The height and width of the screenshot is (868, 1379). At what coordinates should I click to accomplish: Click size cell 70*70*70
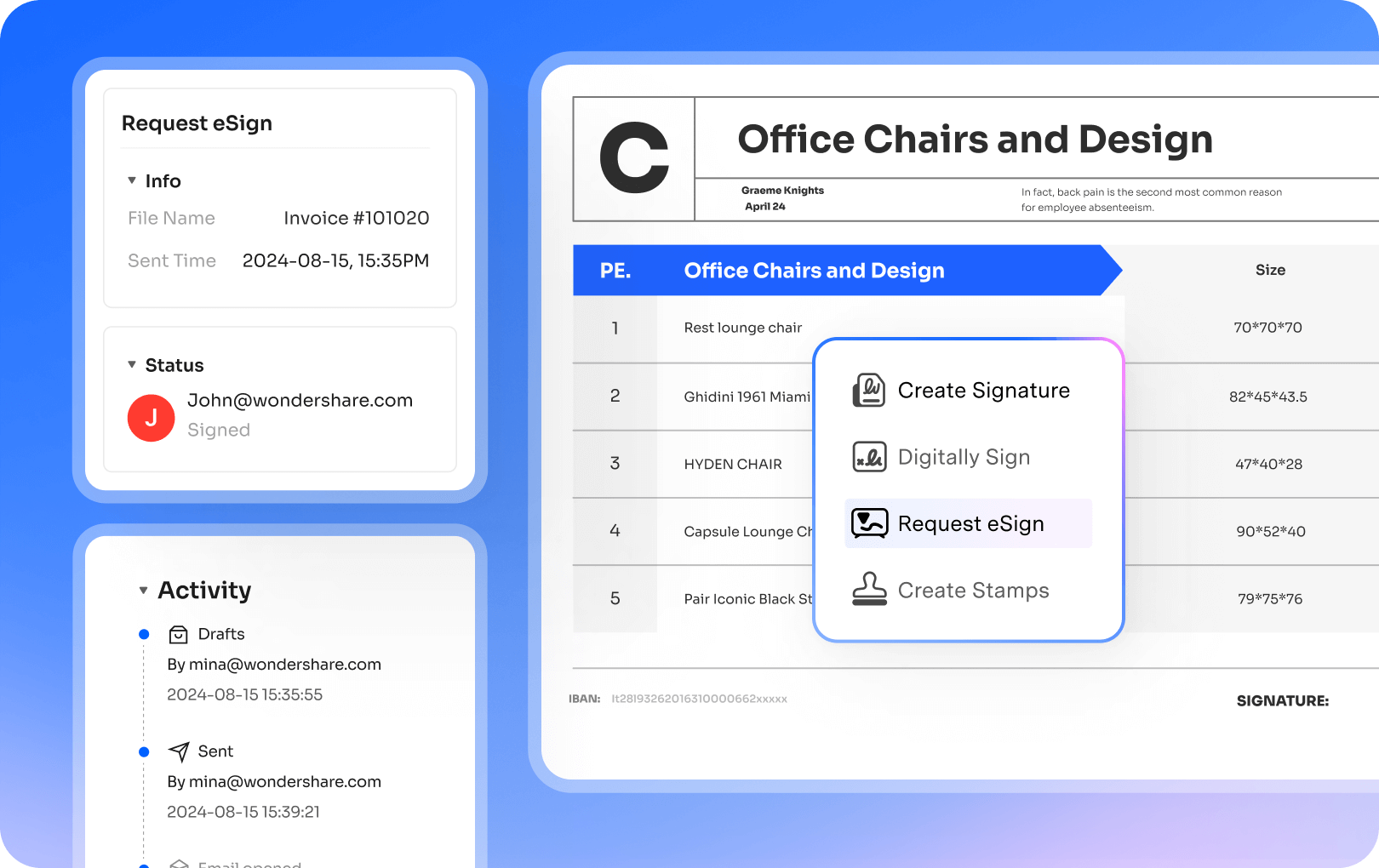[1268, 328]
